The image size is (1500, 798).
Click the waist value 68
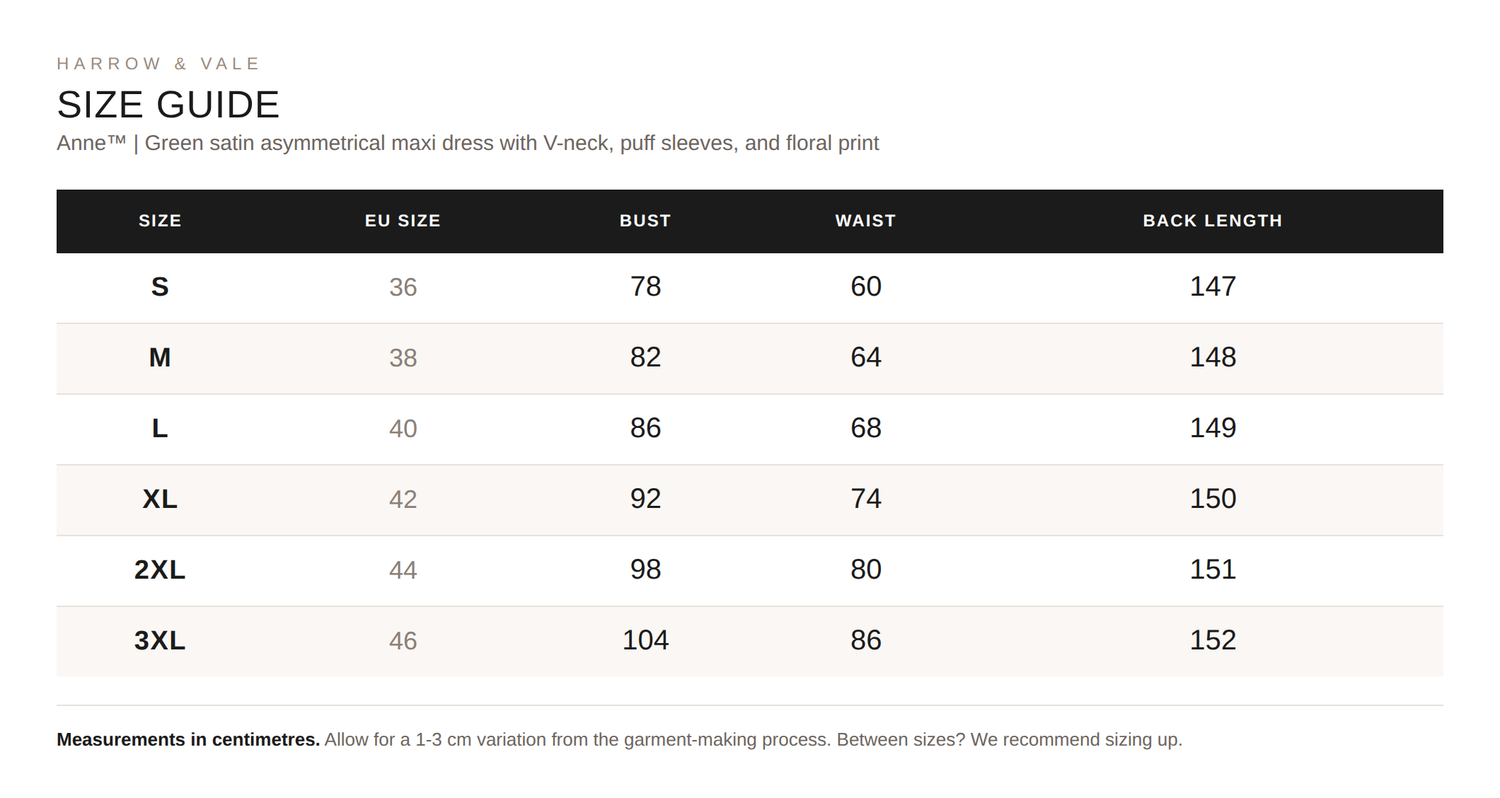point(866,428)
